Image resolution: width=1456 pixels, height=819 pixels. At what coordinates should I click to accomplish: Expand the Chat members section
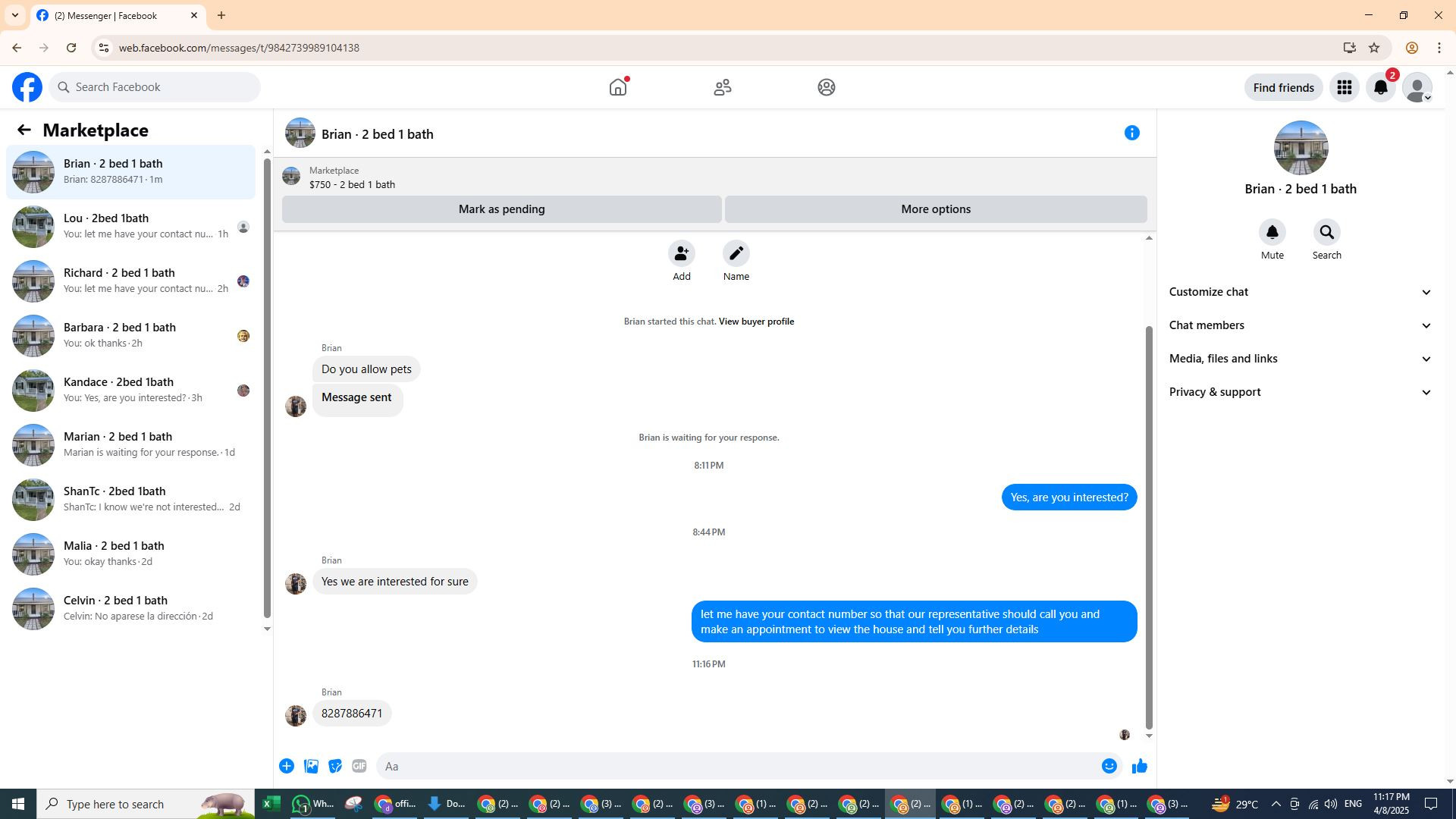coord(1300,325)
